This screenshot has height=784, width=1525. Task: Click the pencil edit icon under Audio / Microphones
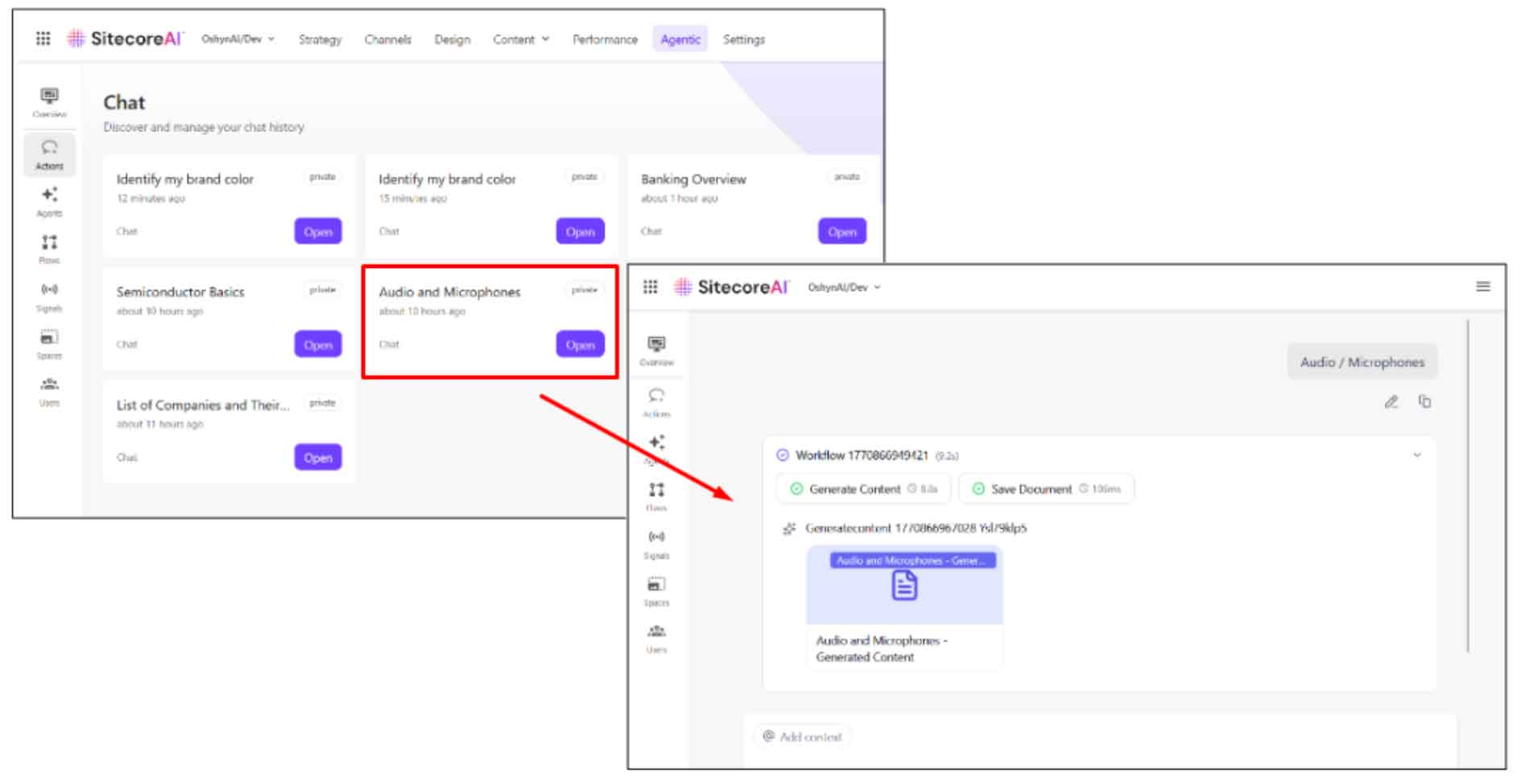(1391, 402)
